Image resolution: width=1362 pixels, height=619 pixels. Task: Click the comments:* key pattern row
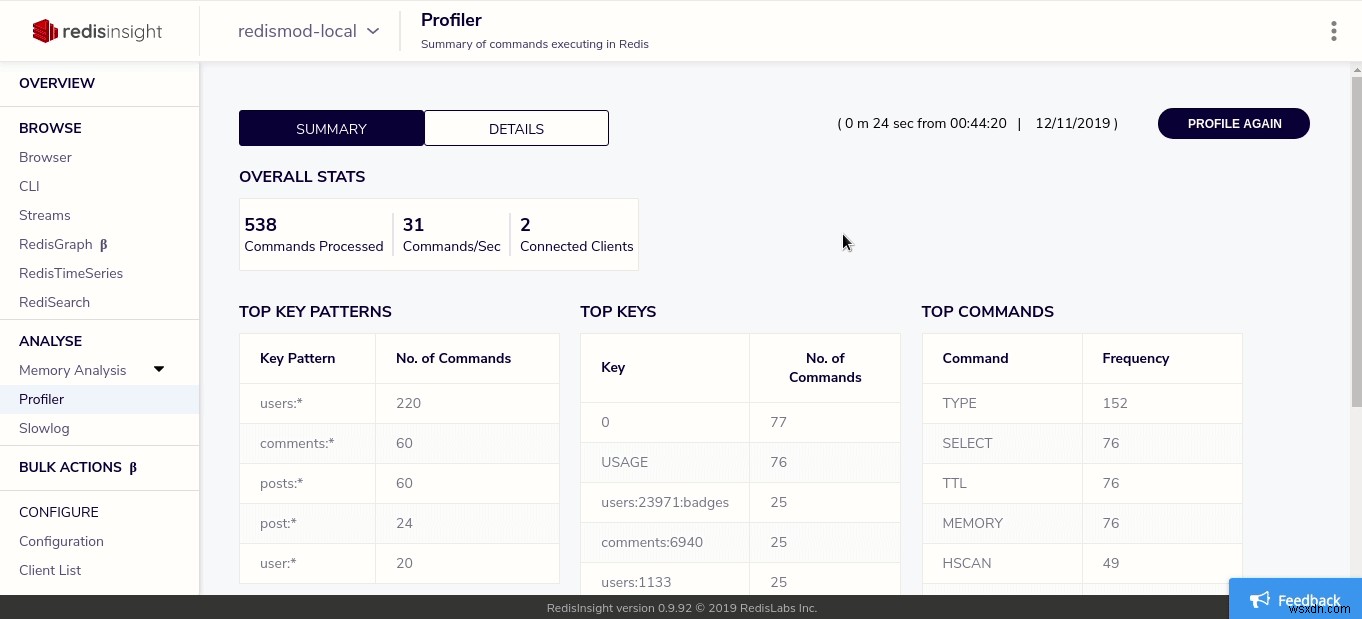tap(399, 443)
